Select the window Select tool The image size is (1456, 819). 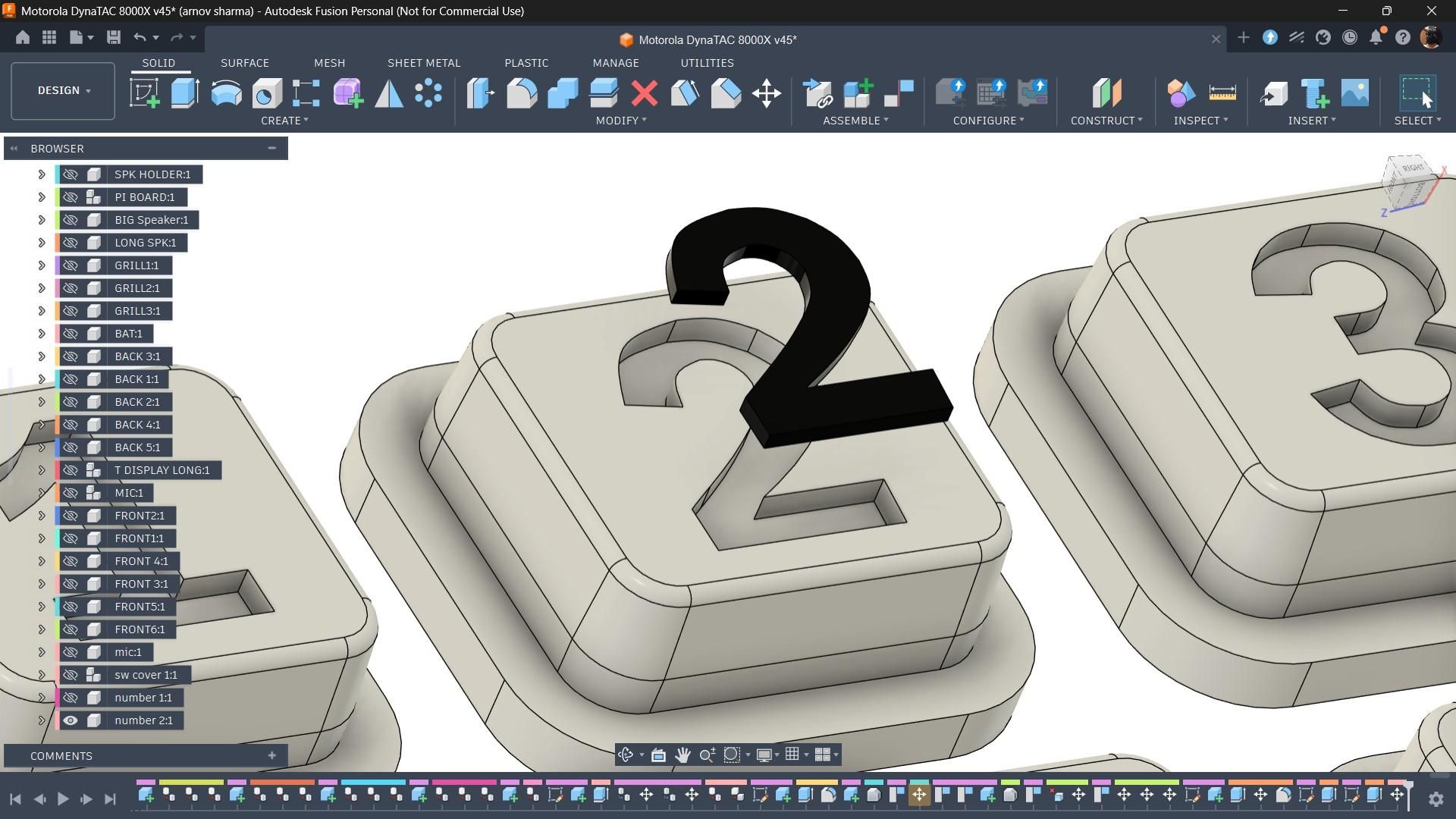pos(1417,93)
